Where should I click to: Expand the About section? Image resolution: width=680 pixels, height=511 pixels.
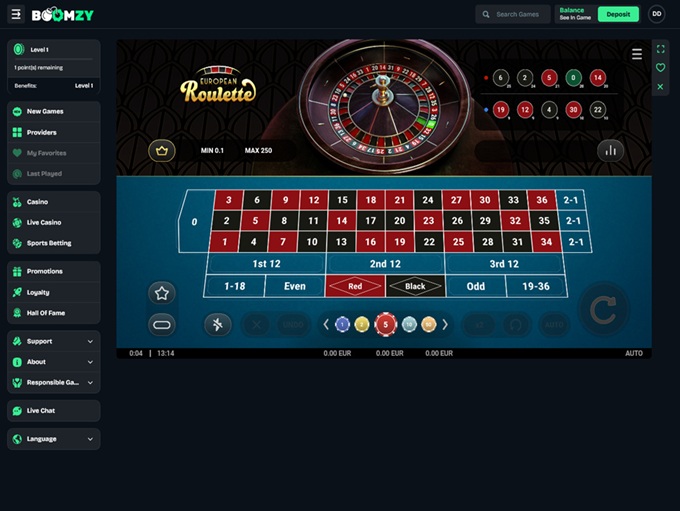pos(54,362)
